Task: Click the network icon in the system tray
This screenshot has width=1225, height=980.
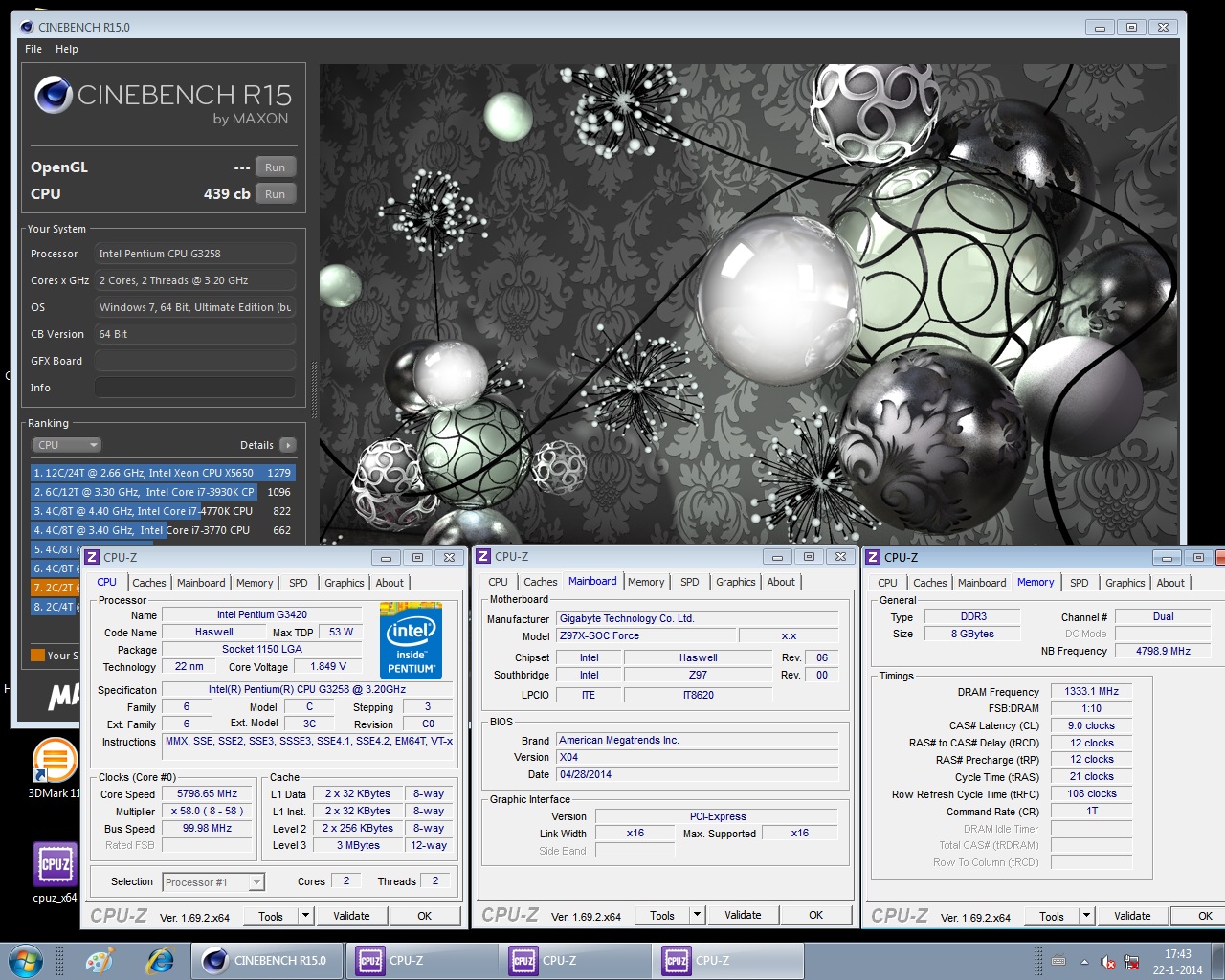Action: pos(1131,962)
